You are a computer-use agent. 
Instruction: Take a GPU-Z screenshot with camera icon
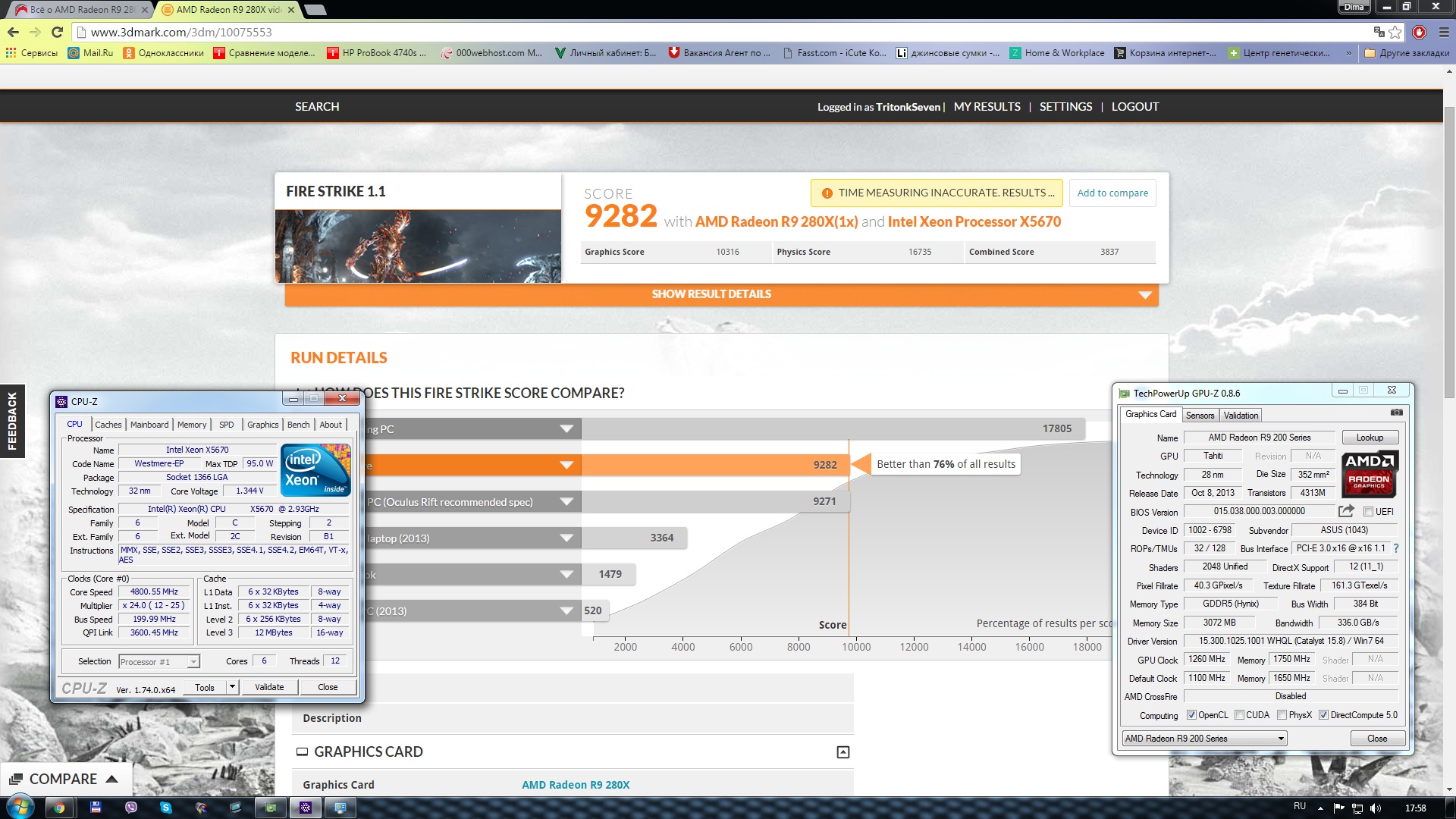(x=1397, y=413)
